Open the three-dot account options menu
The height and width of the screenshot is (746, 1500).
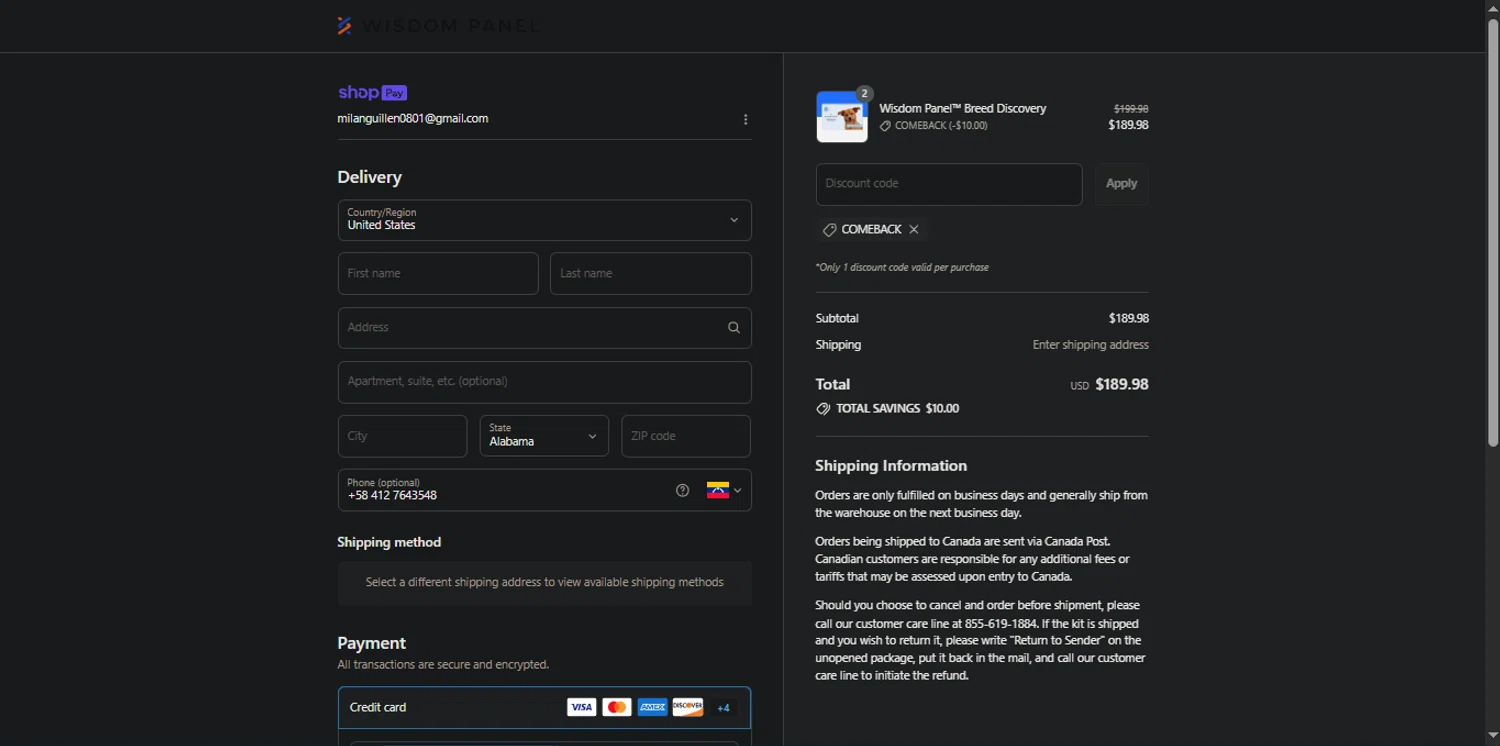(x=745, y=119)
